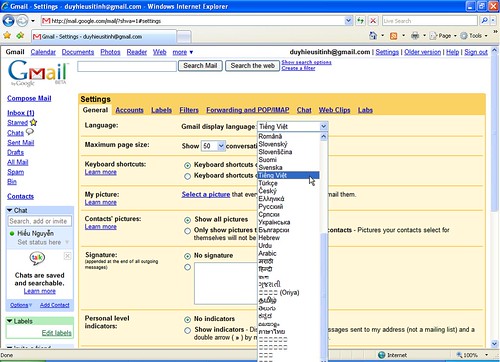Screen dimensions: 500x362
Task: Open the Tools toolbar menu
Action: click(474, 36)
